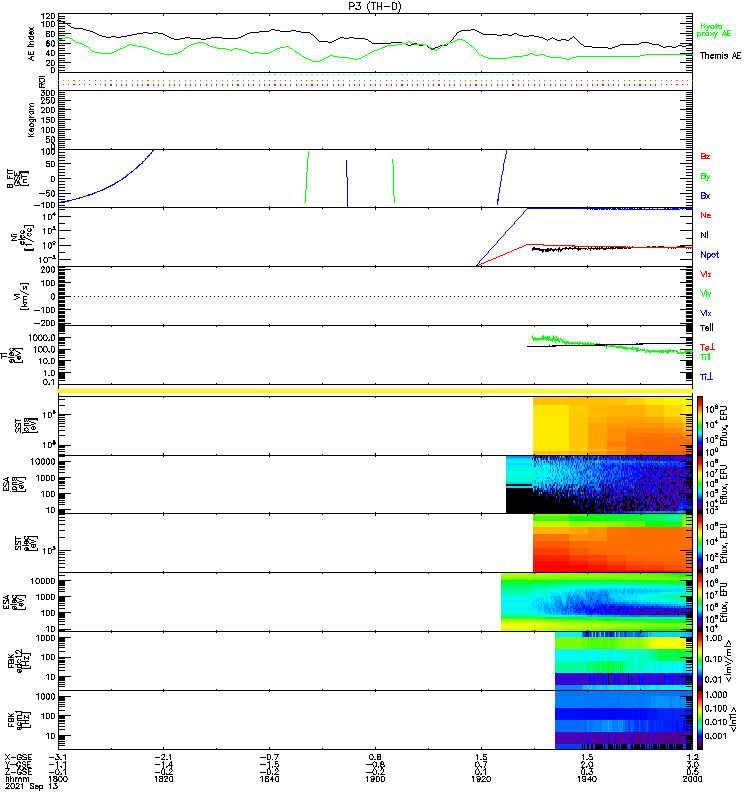
Task: Click the P3 (TH-D) plot title
Action: pyautogui.click(x=374, y=6)
